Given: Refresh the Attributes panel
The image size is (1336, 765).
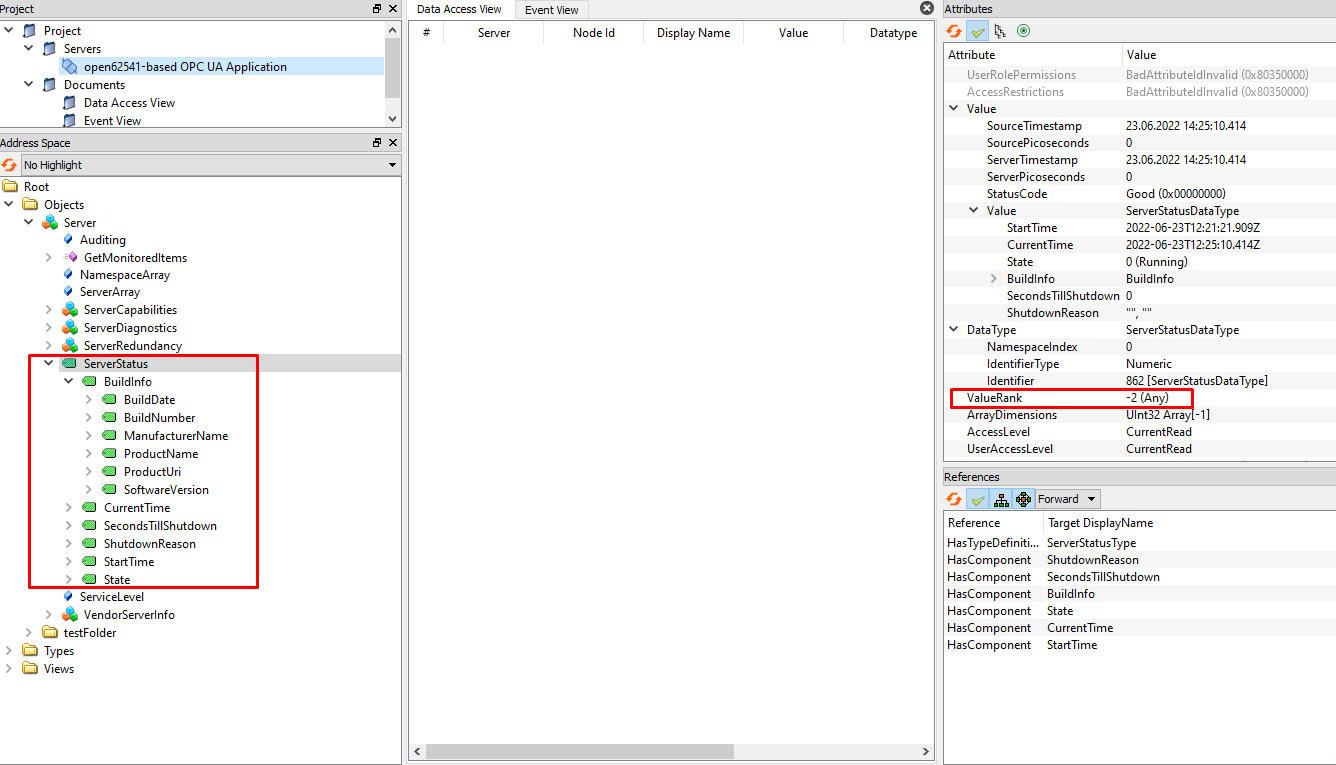Looking at the screenshot, I should (x=953, y=31).
